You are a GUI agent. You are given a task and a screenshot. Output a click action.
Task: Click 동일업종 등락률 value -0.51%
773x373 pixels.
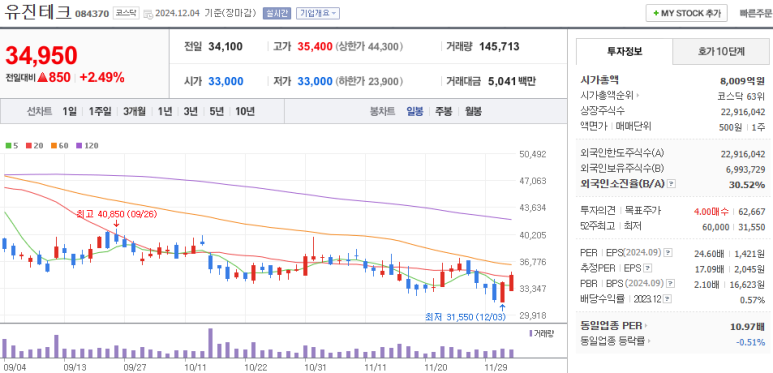750,341
